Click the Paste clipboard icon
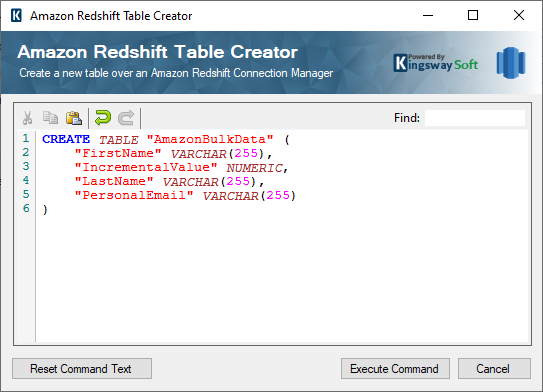This screenshot has width=543, height=392. [74, 118]
